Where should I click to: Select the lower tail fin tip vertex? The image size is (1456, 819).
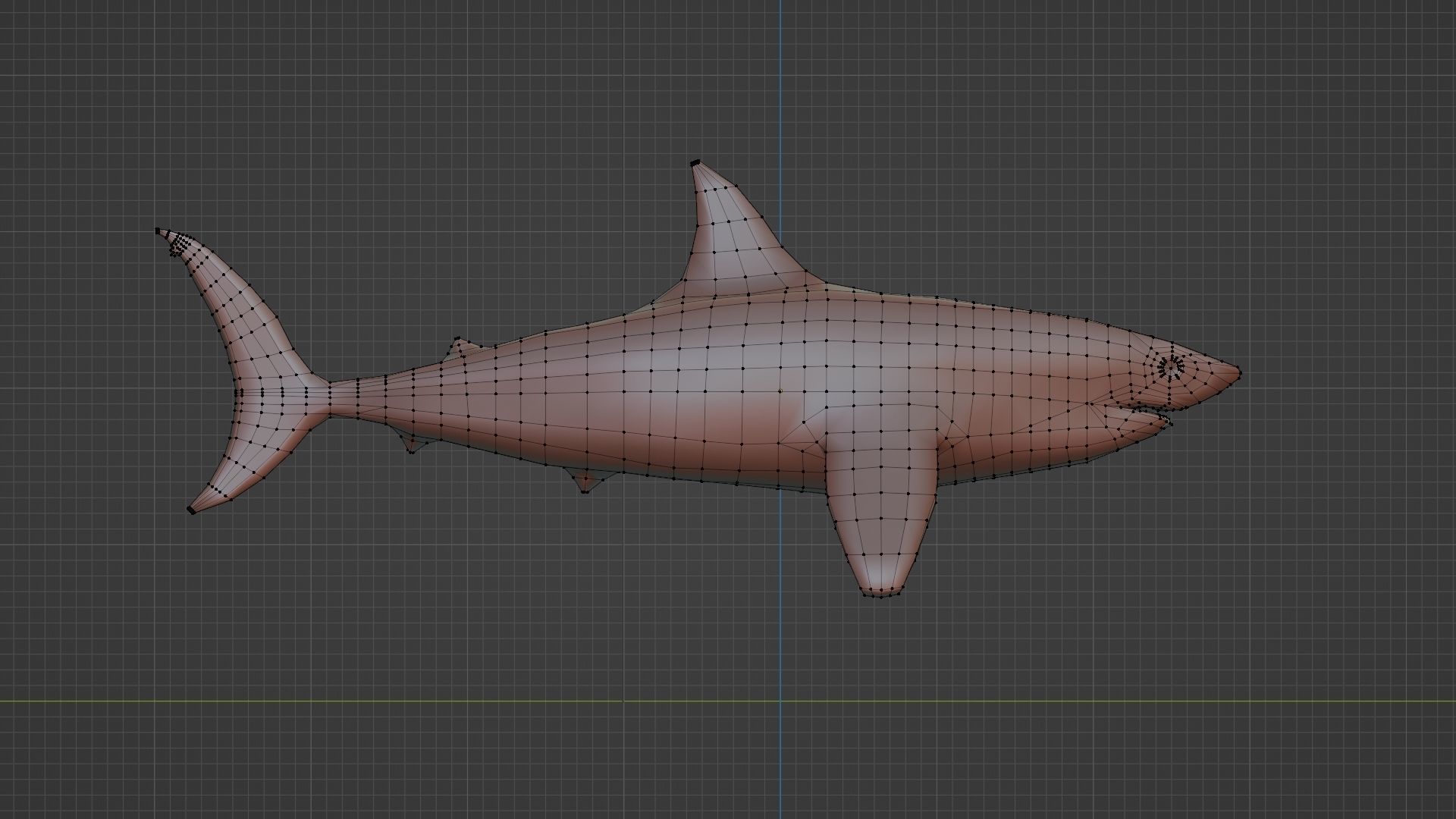tap(190, 510)
